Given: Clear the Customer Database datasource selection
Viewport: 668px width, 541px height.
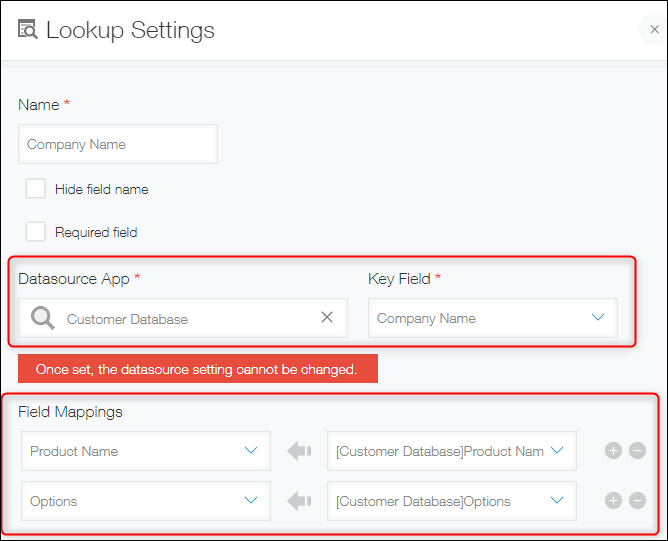Looking at the screenshot, I should tap(327, 318).
